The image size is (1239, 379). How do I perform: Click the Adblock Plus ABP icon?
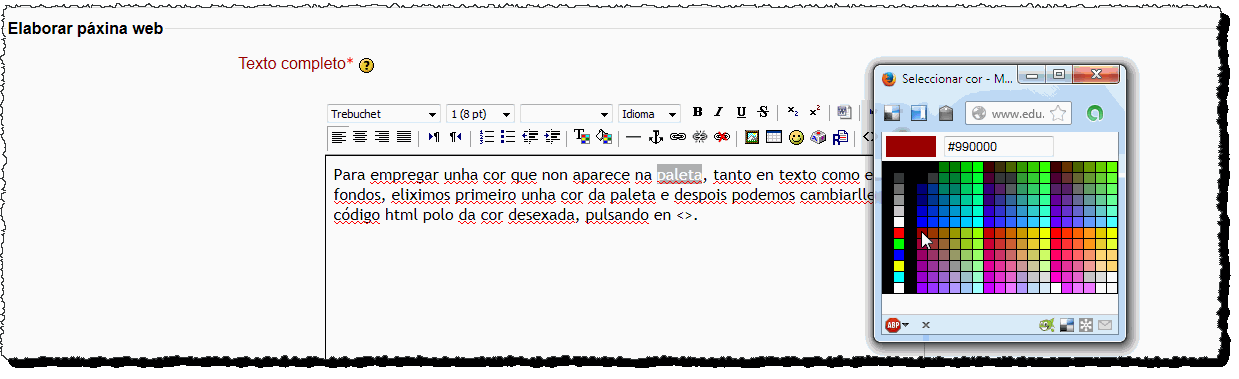pos(892,325)
